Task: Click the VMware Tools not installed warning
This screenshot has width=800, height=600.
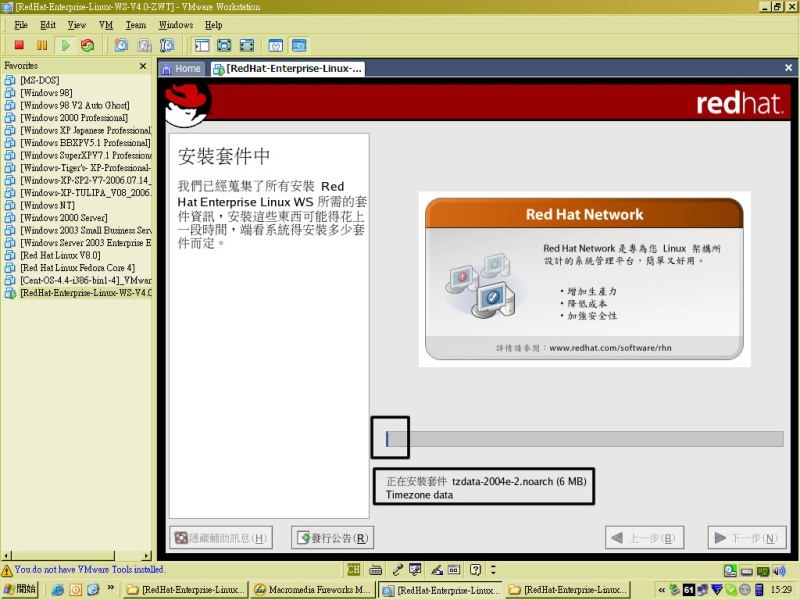Action: point(83,569)
